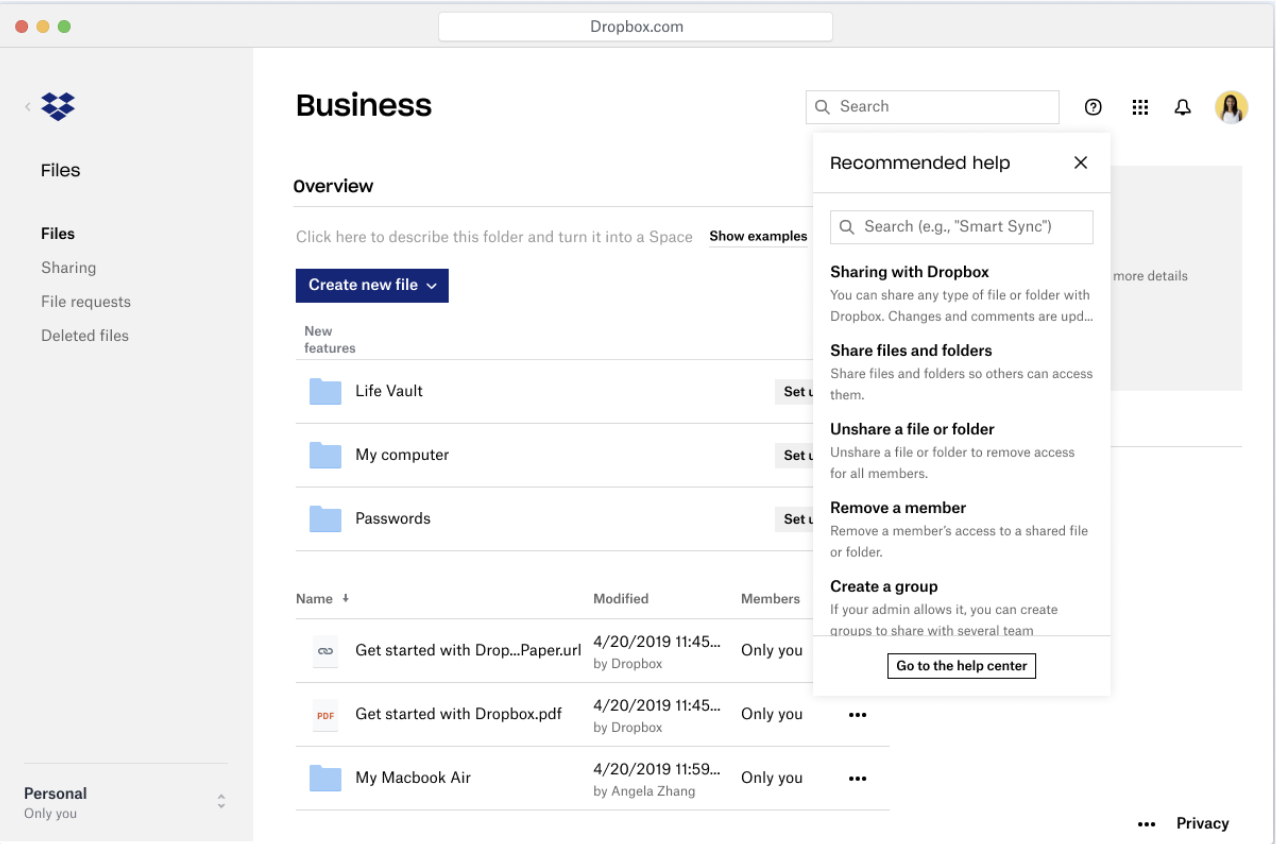The image size is (1276, 844).
Task: Click the folder description placeholder text
Action: coord(494,237)
